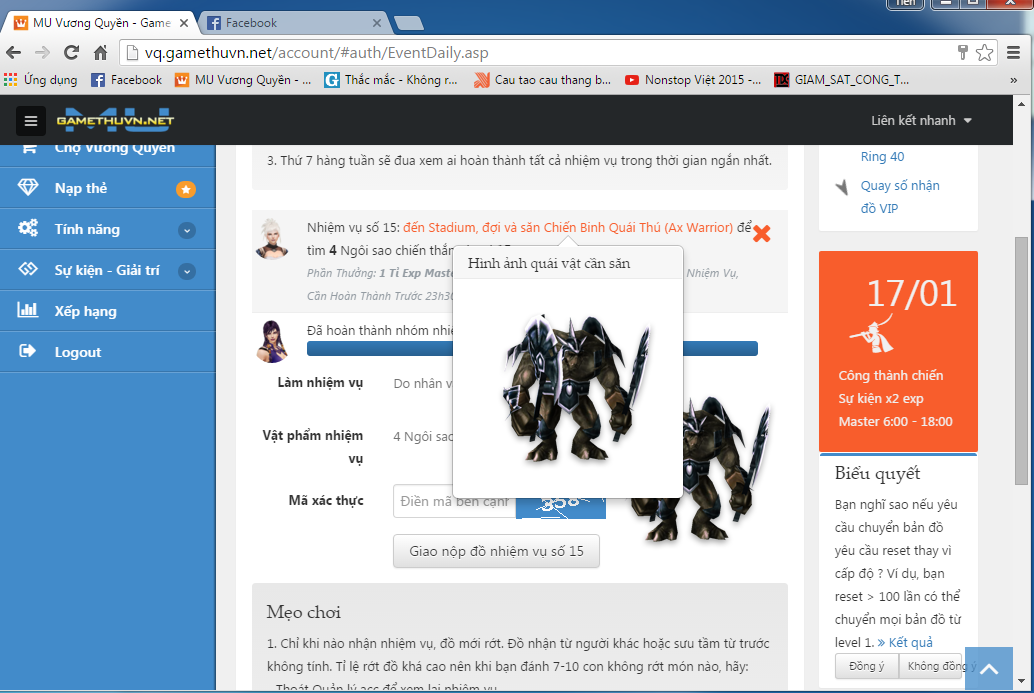Click the orange X on mission 15
The height and width of the screenshot is (693, 1034).
pos(761,233)
